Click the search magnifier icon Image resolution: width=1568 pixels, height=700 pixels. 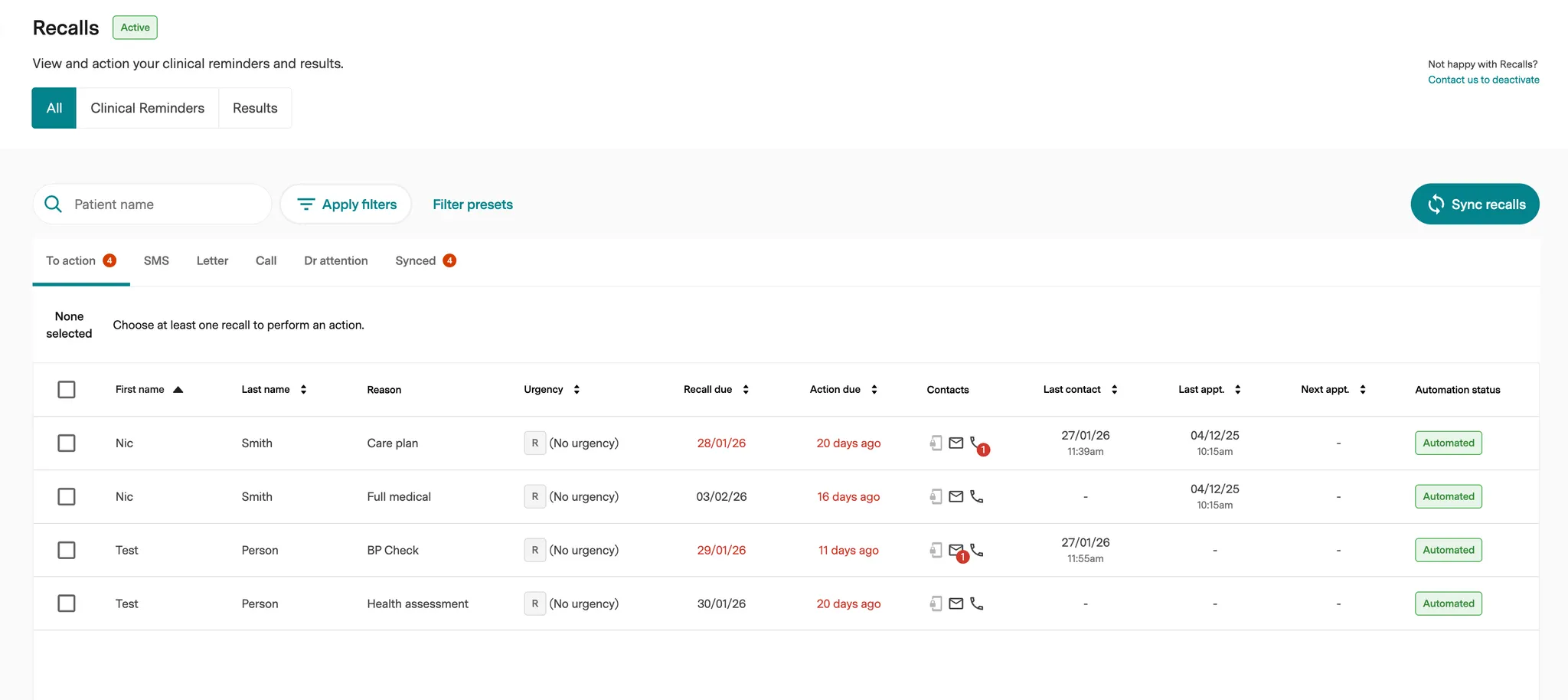coord(54,204)
